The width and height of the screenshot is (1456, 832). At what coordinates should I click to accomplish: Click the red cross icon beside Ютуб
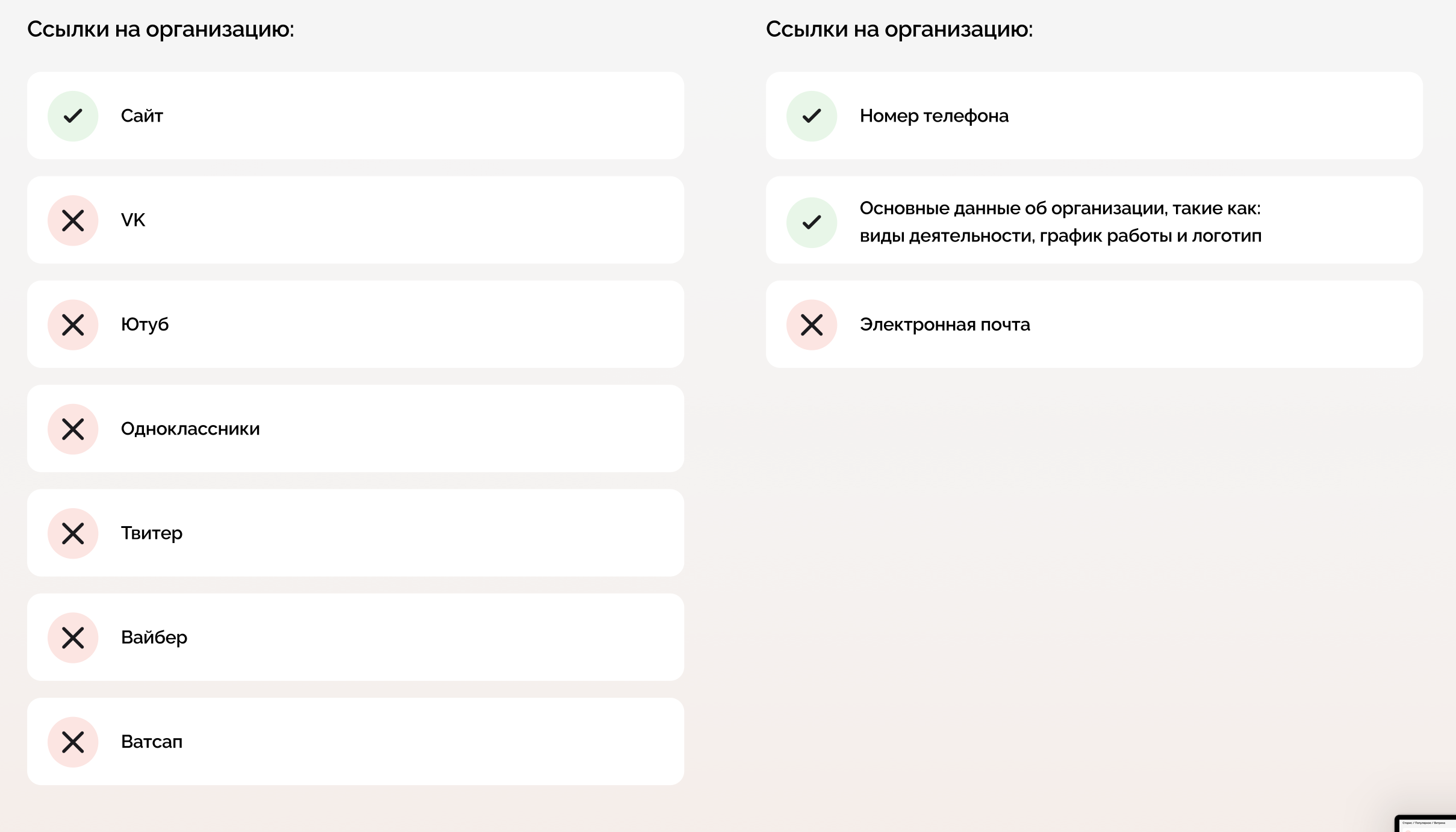[x=73, y=325]
